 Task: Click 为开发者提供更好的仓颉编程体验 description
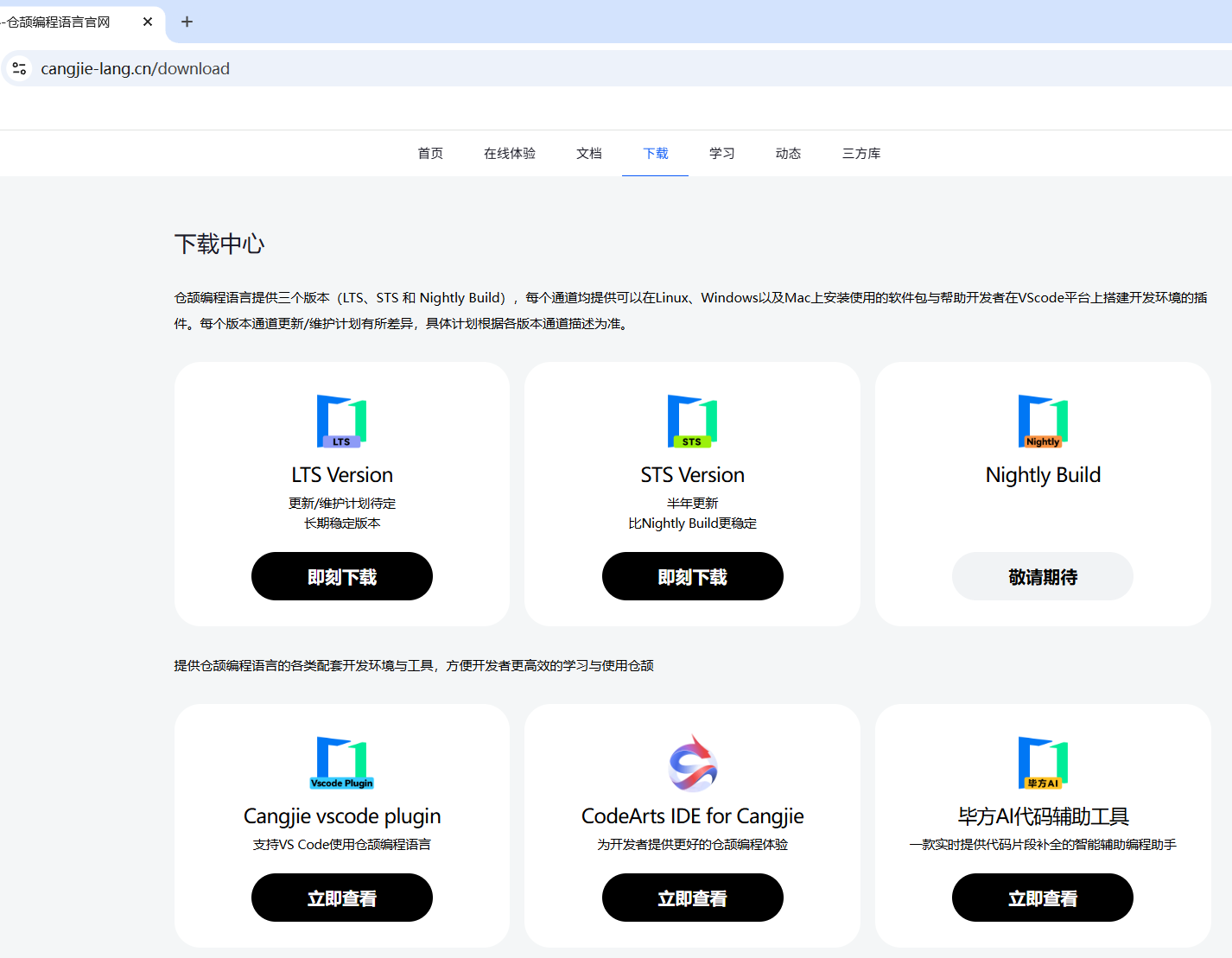click(x=693, y=844)
